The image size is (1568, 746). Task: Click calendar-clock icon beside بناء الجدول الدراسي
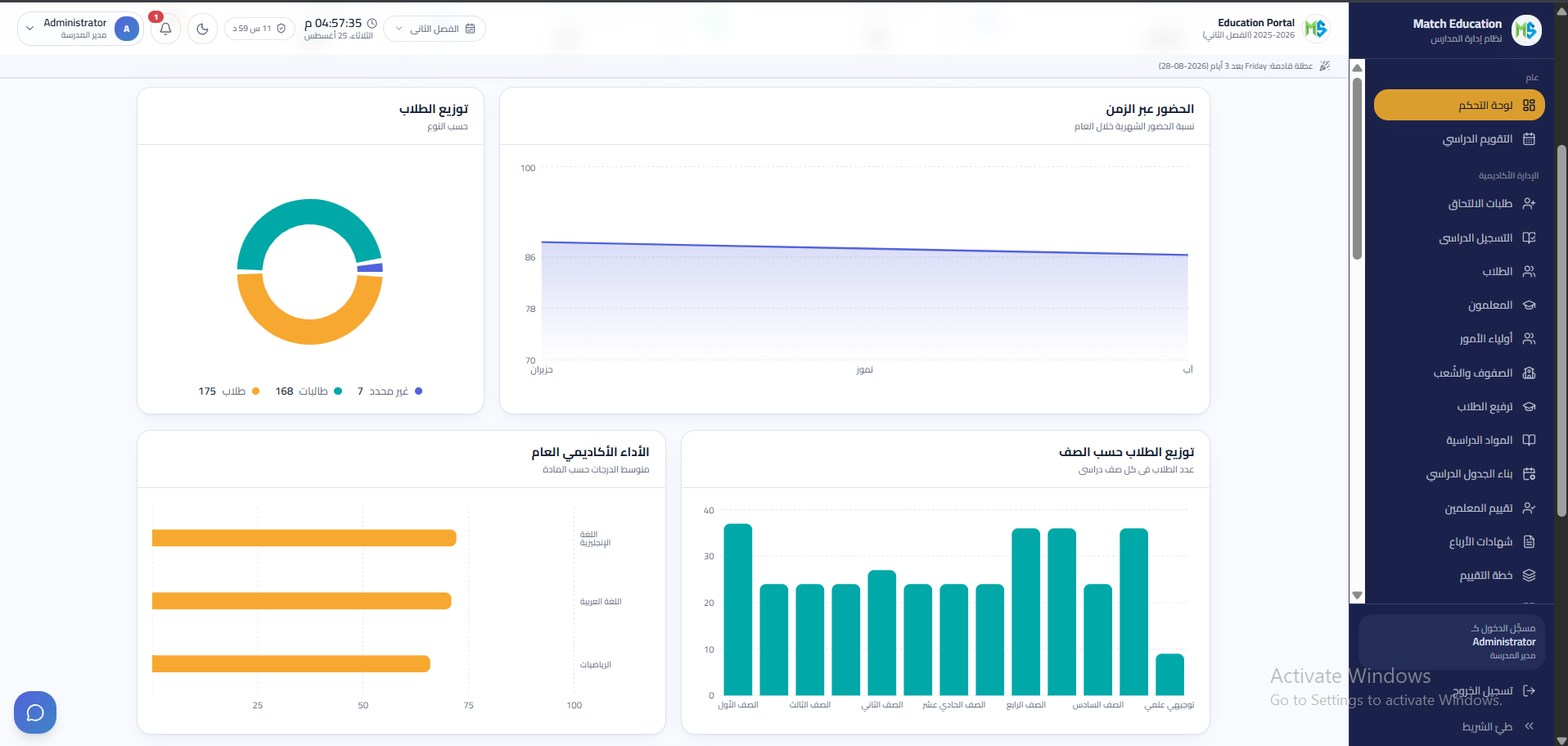click(x=1529, y=474)
